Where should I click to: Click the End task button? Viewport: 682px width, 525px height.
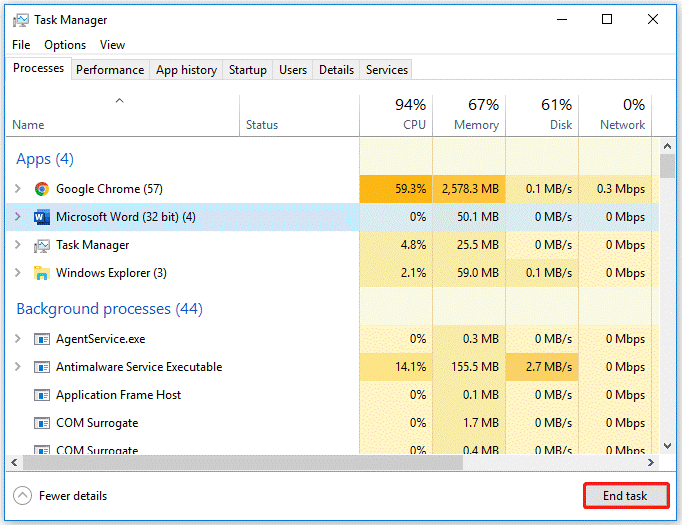point(626,495)
